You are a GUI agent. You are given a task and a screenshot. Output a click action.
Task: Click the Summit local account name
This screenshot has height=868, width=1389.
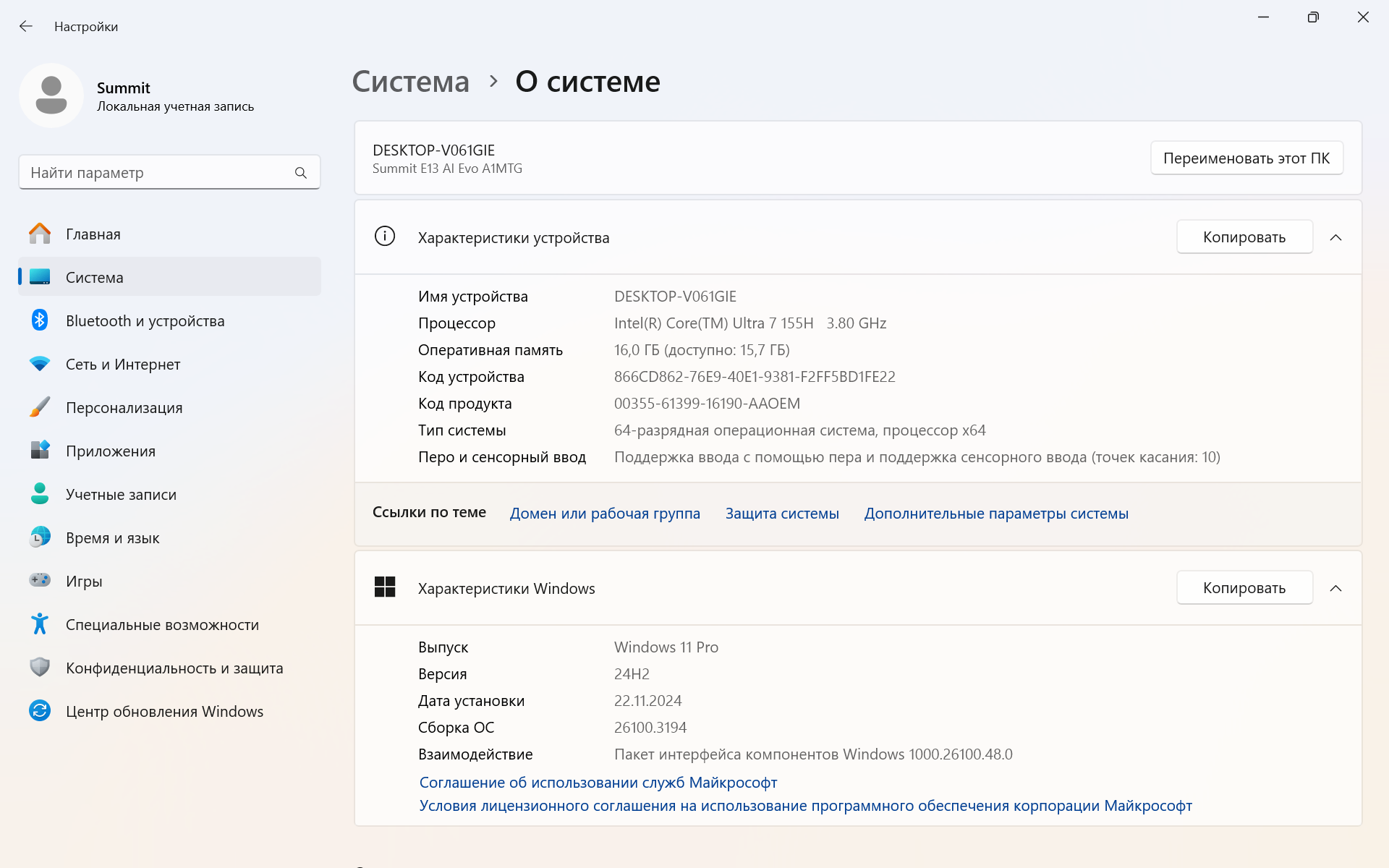coord(124,88)
